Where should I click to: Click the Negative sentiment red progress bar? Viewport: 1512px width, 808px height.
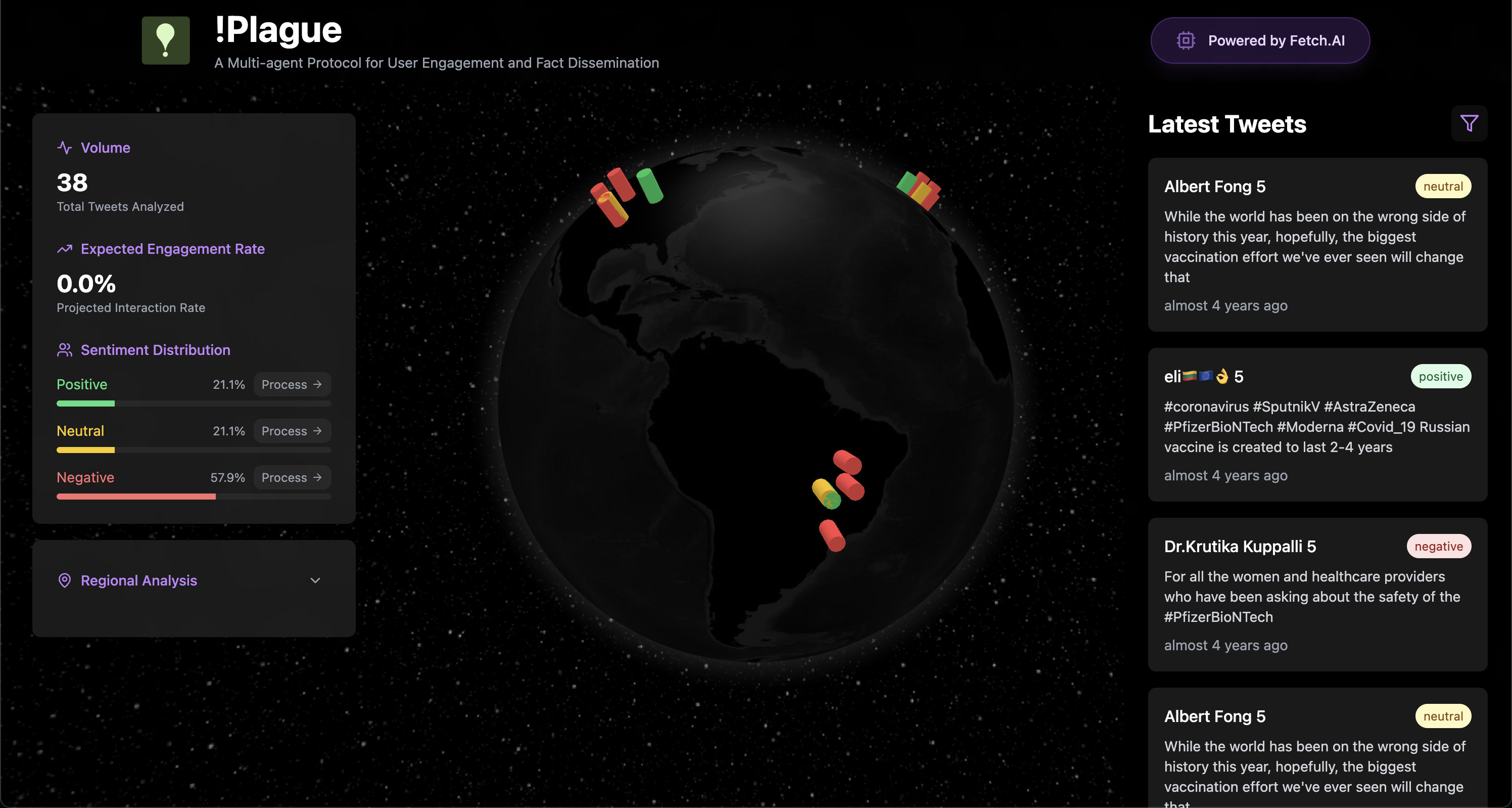pyautogui.click(x=136, y=497)
